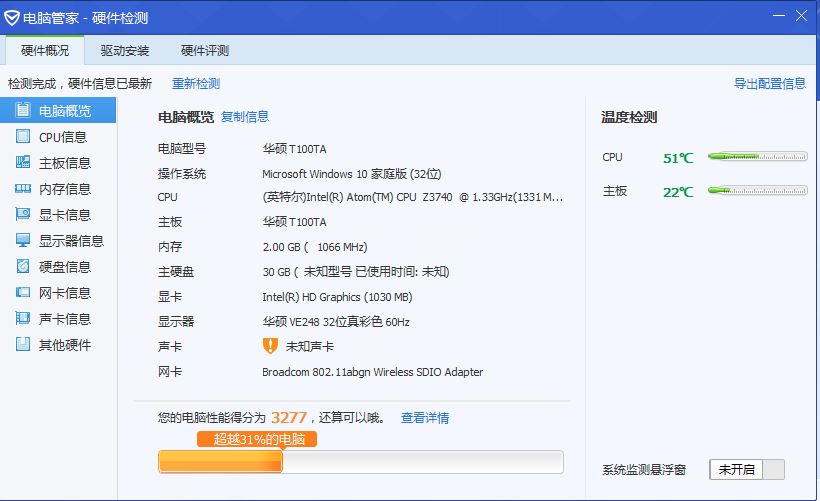The width and height of the screenshot is (820, 501).
Task: Click the 30 GB 主硬盘 value text
Action: pos(356,271)
